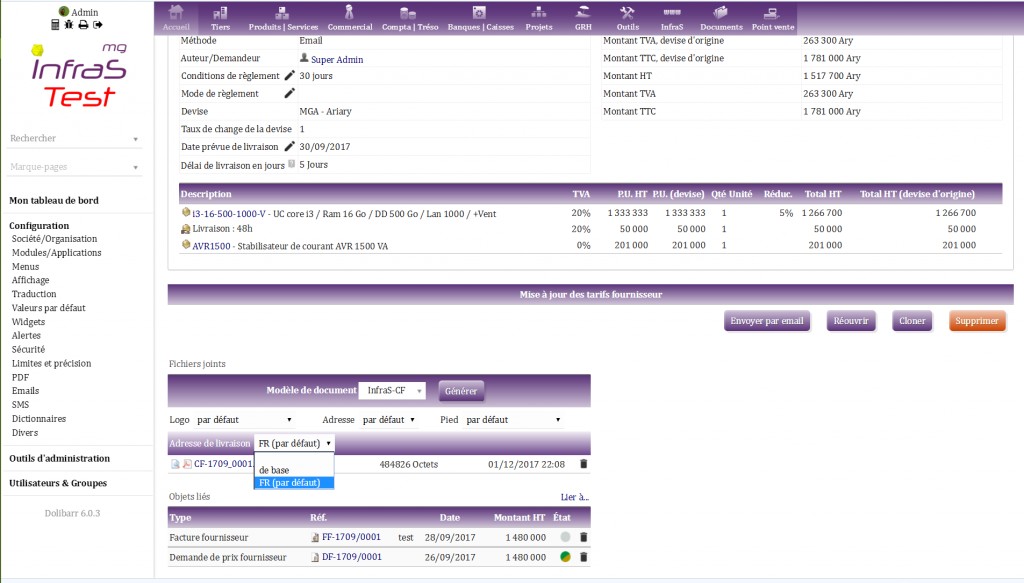This screenshot has height=583, width=1024.
Task: Open the Admin user avatar
Action: click(63, 11)
